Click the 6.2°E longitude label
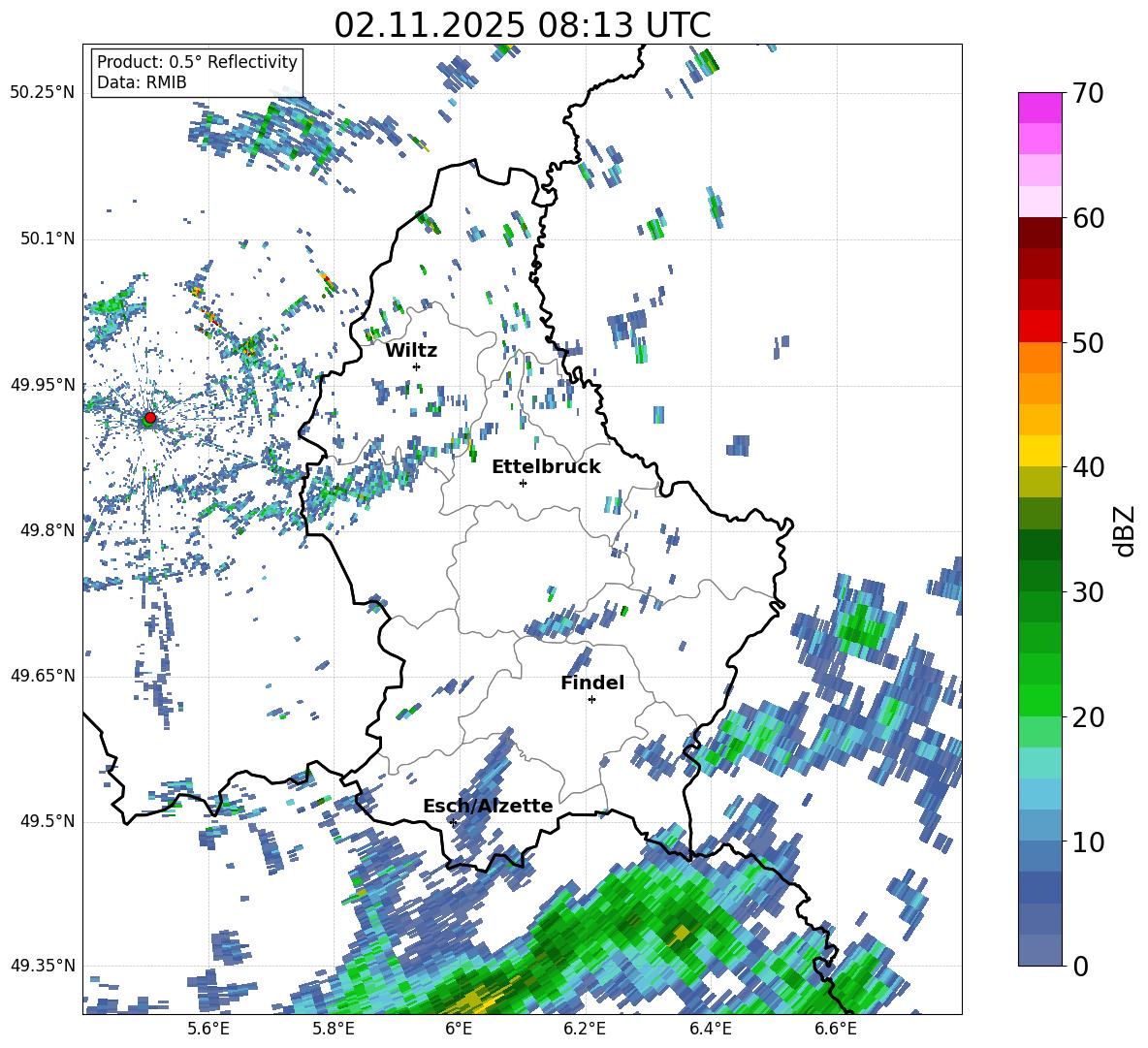 pyautogui.click(x=585, y=1029)
